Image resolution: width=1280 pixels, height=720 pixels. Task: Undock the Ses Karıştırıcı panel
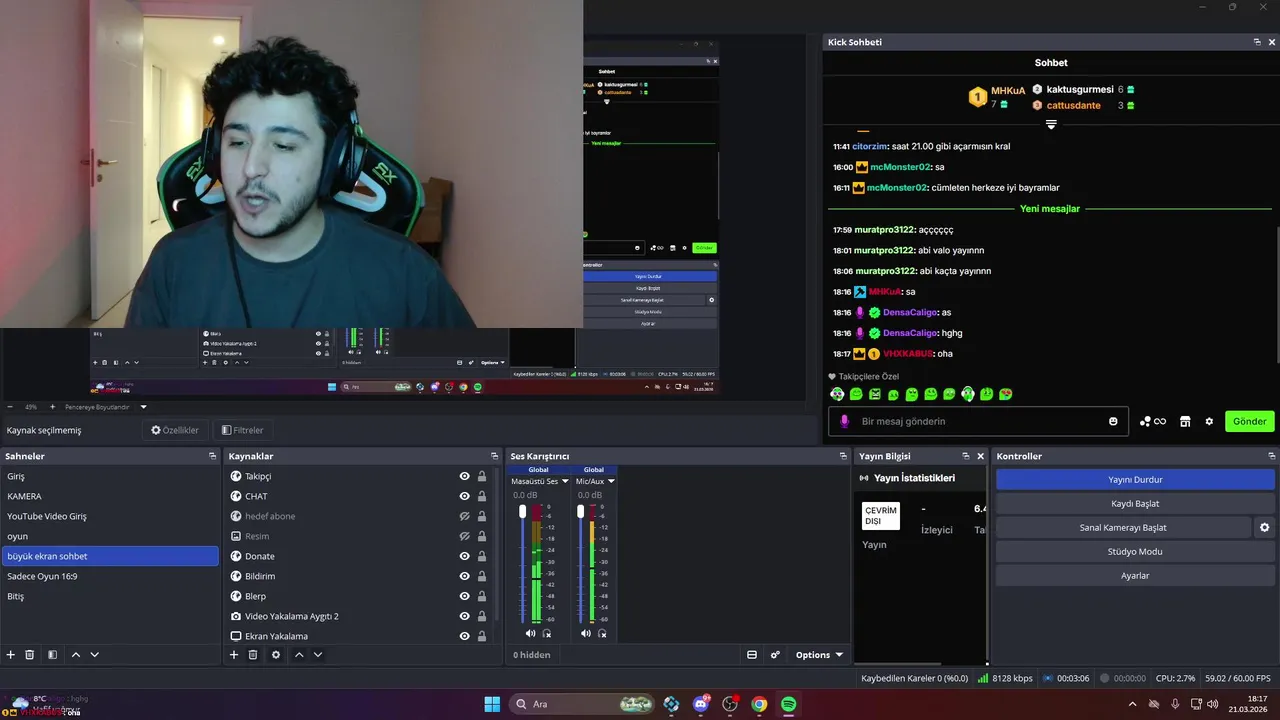coord(843,456)
